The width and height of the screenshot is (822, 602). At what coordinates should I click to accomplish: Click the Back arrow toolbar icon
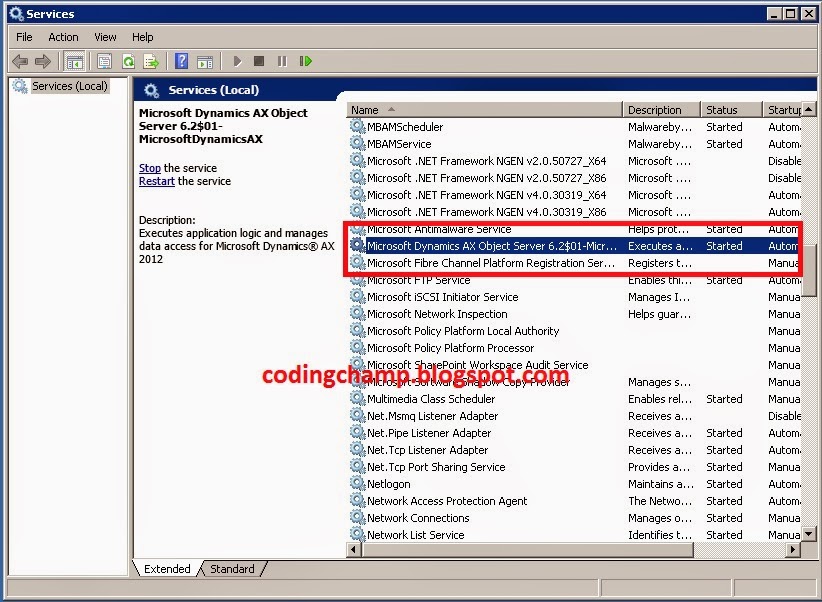pyautogui.click(x=20, y=62)
